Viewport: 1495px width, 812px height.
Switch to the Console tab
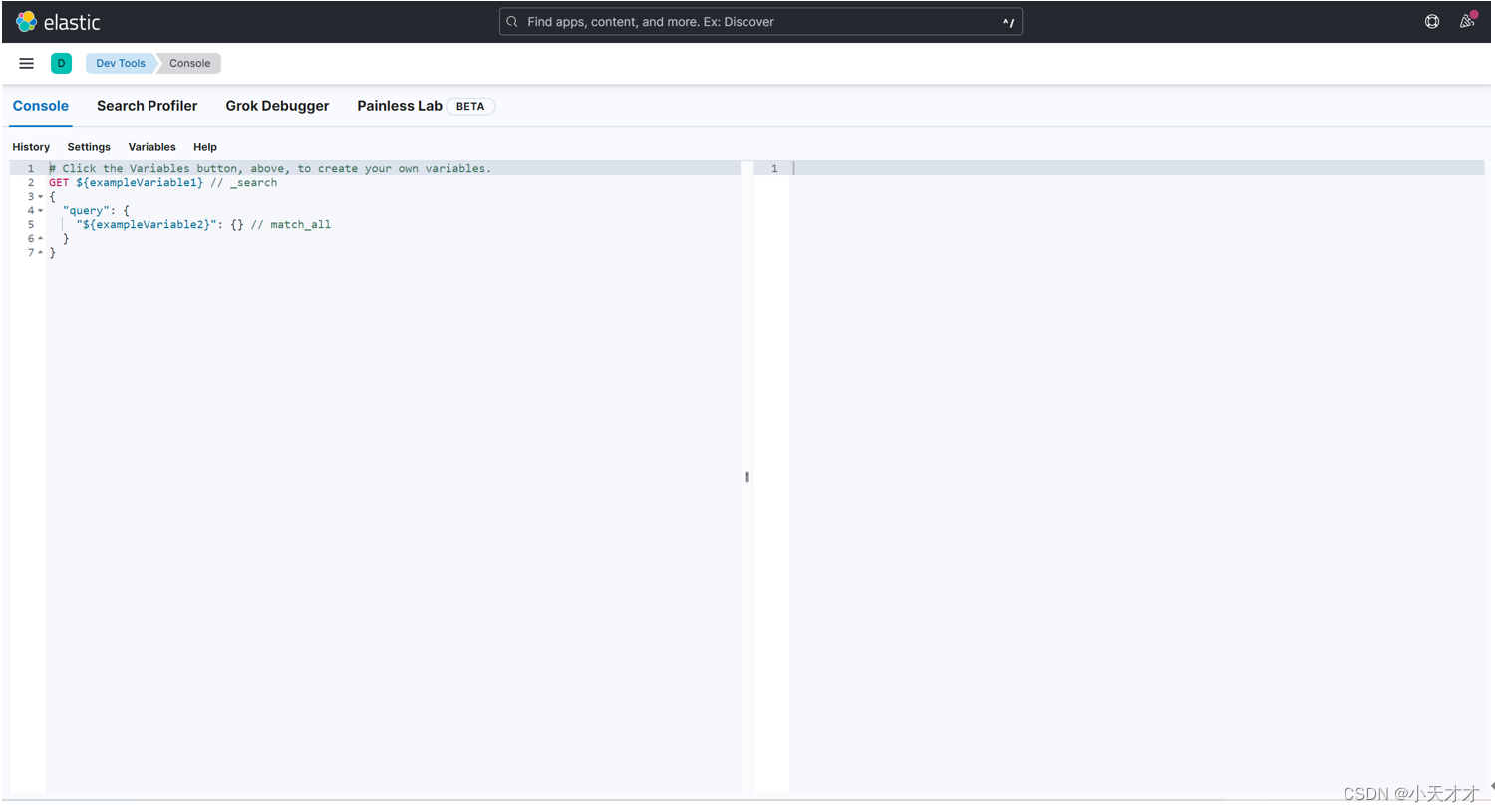[x=41, y=106]
